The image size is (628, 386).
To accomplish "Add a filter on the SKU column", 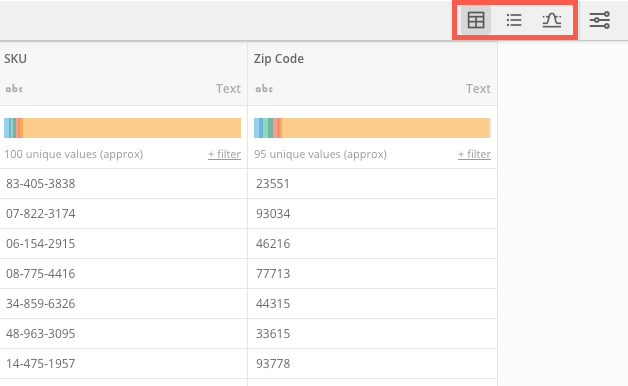I will tap(224, 154).
